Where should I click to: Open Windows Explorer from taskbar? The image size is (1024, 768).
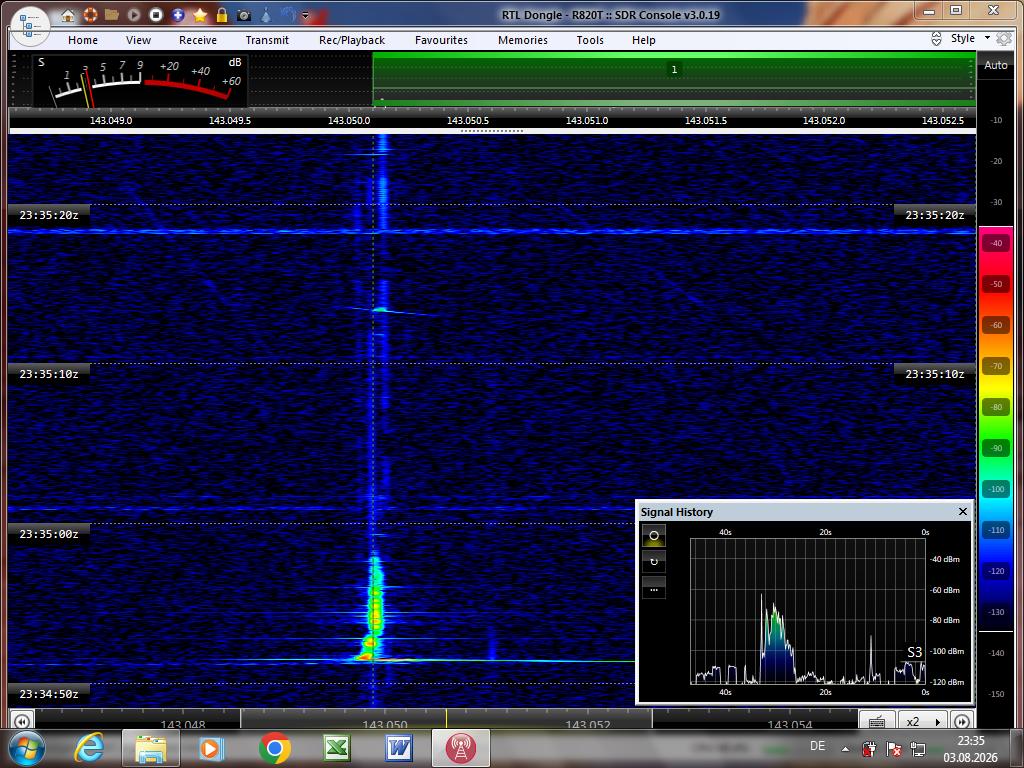click(x=150, y=748)
